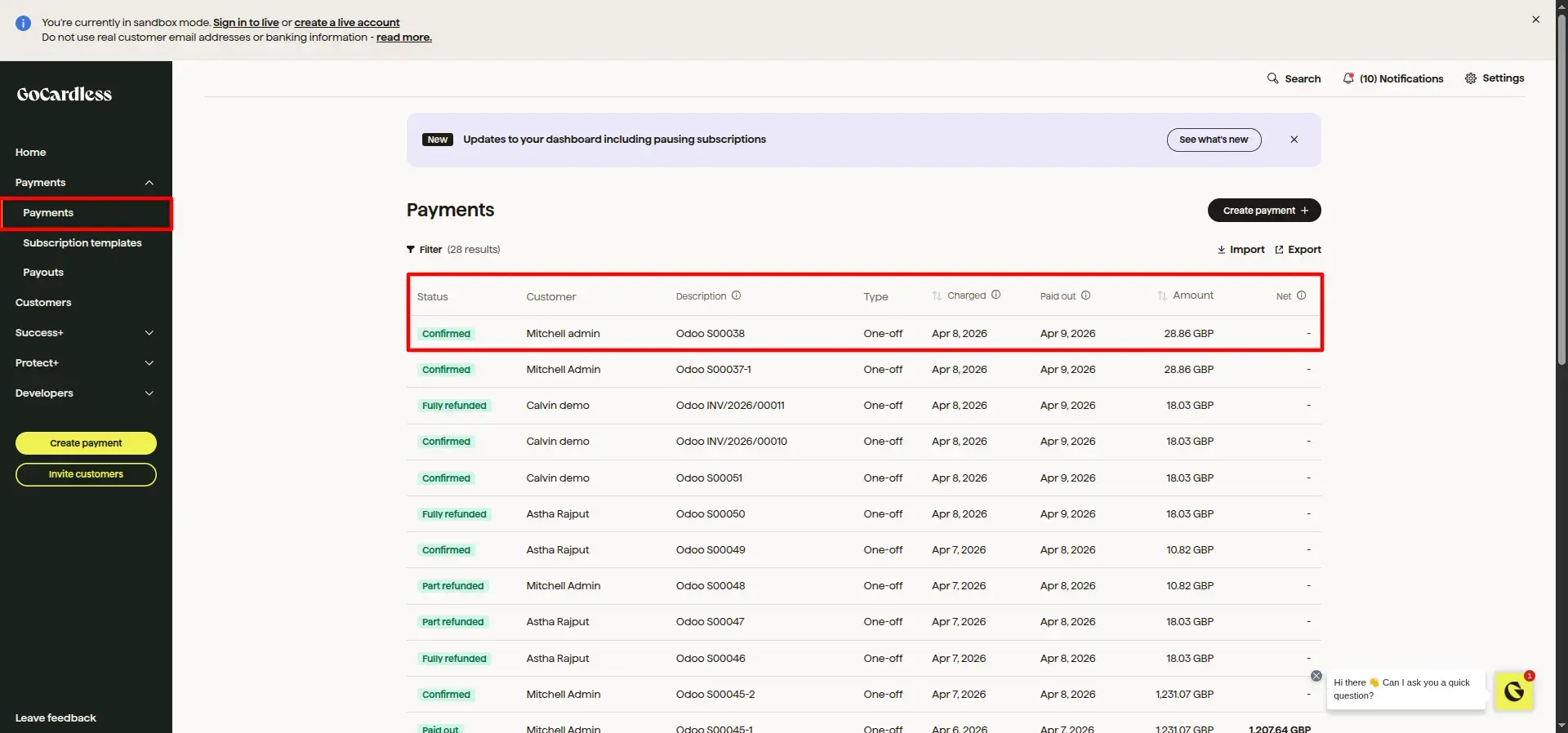Click the read more link
This screenshot has width=1568, height=733.
coord(403,38)
